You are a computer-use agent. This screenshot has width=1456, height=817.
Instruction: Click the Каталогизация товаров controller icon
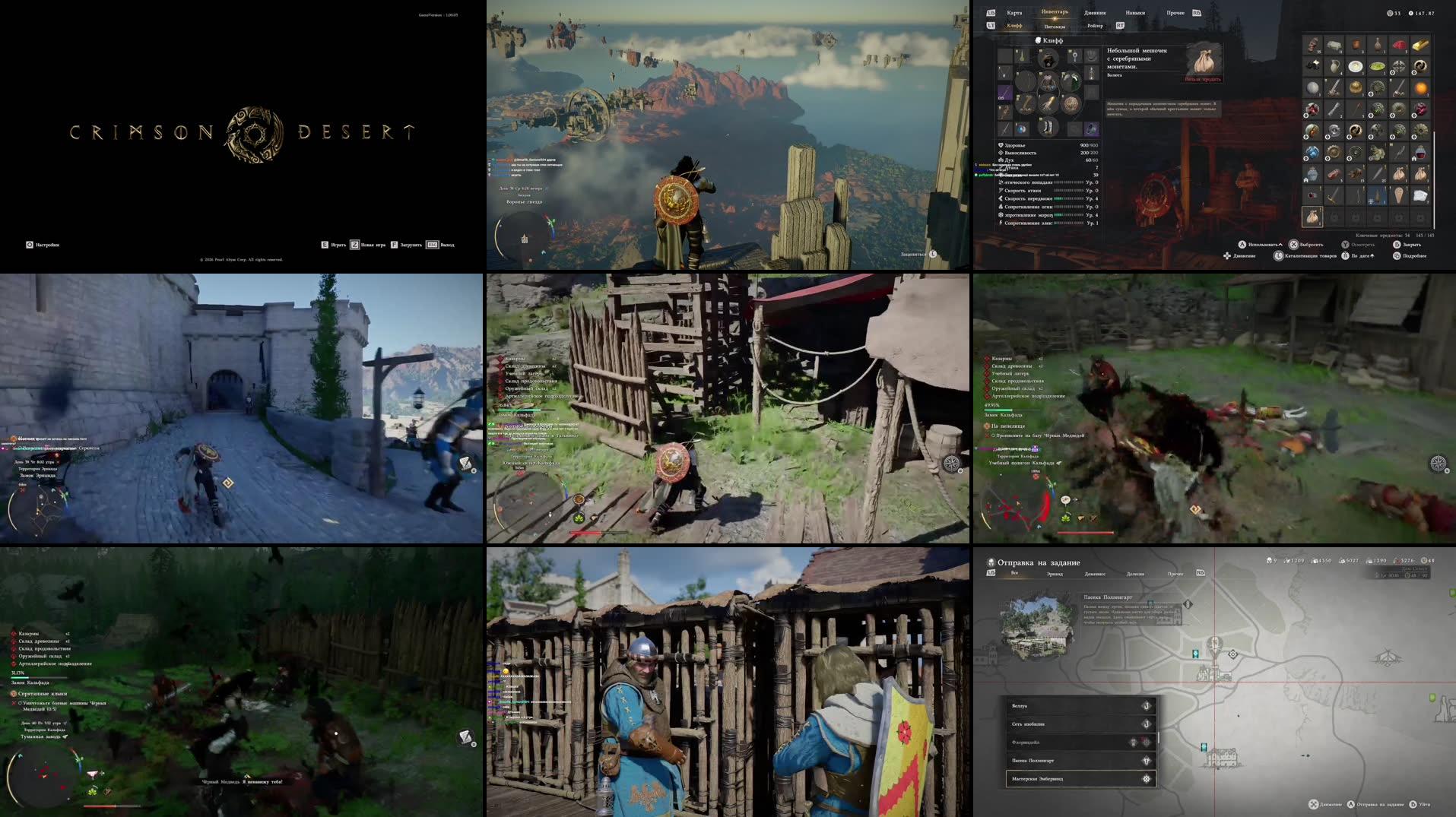[1278, 257]
